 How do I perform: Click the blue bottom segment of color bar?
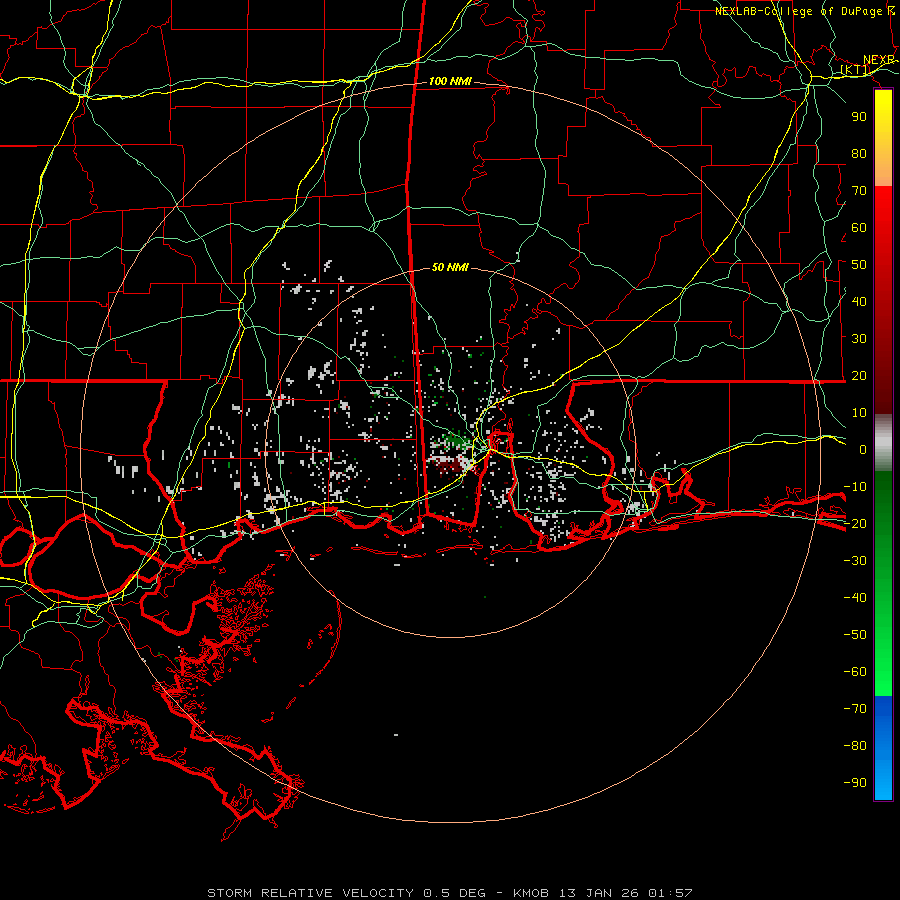pyautogui.click(x=883, y=747)
